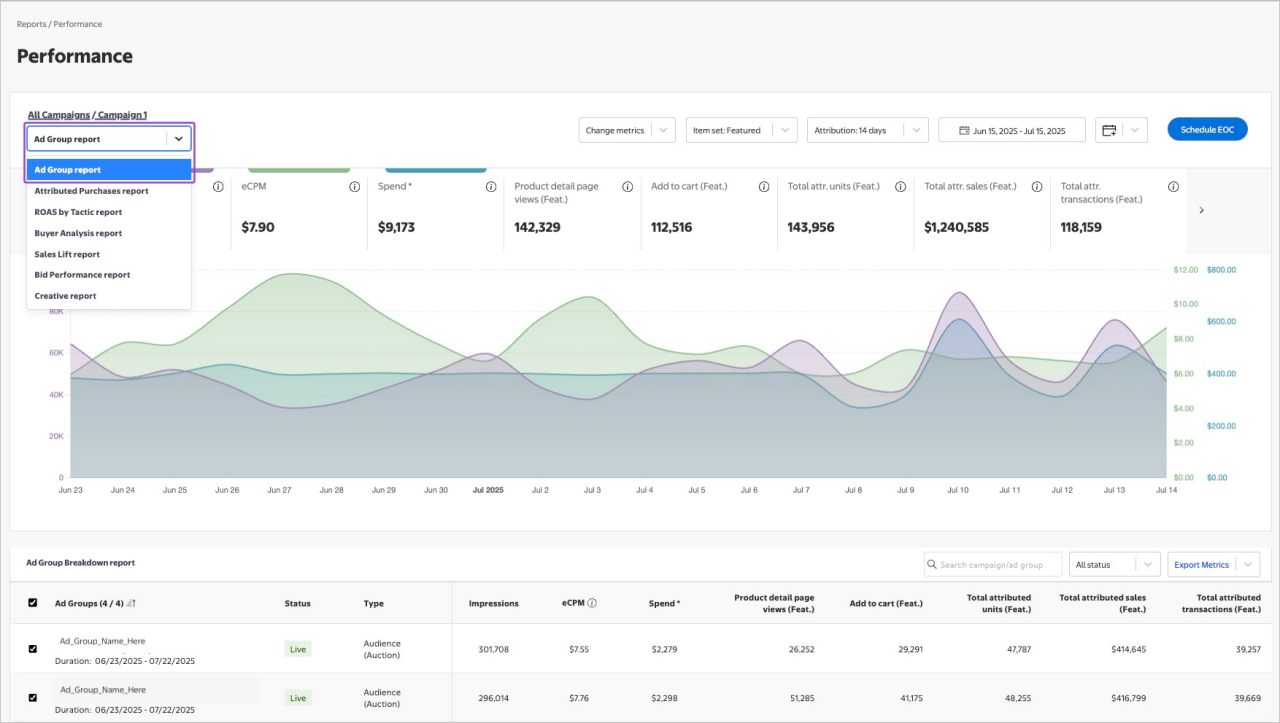Uncheck the first ad group row checkbox

[x=33, y=649]
